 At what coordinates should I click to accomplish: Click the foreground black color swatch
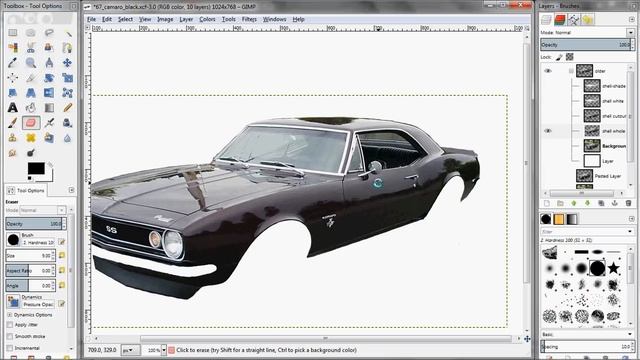point(36,168)
